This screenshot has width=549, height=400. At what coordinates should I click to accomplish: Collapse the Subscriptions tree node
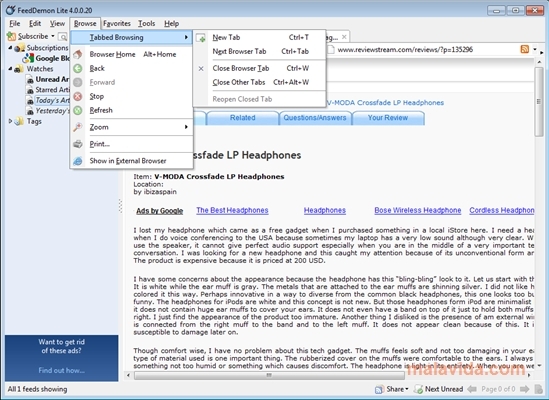(x=10, y=48)
